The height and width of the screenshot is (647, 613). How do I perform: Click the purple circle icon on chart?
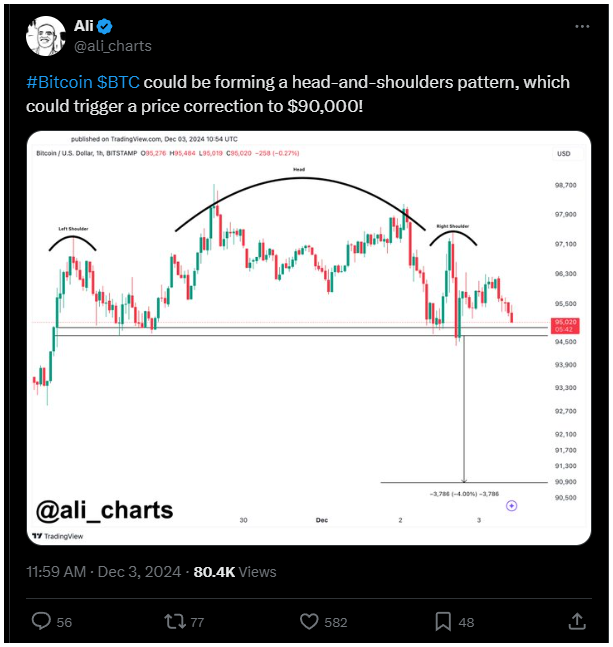(x=512, y=505)
